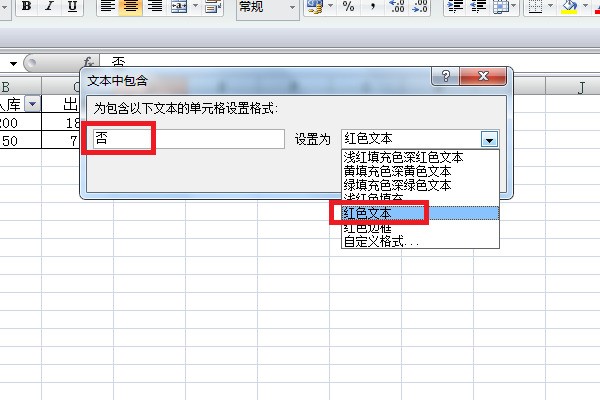Decrease decimal places
The width and height of the screenshot is (600, 400).
pyautogui.click(x=420, y=6)
